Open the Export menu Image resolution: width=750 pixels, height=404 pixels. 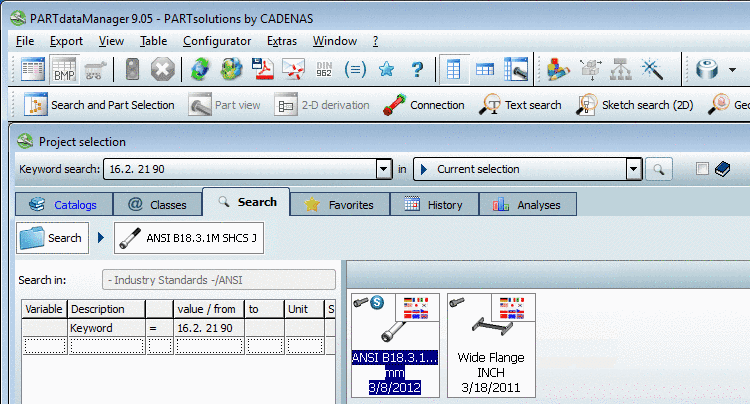(x=66, y=42)
